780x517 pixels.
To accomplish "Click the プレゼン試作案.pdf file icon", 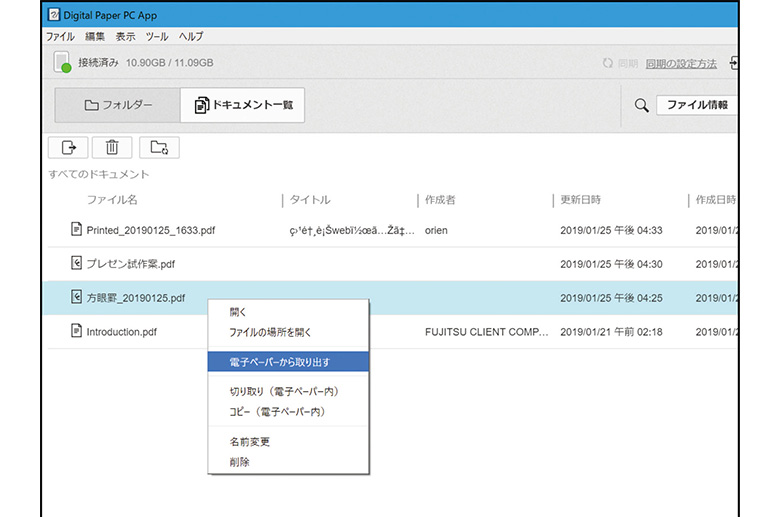I will pyautogui.click(x=76, y=264).
